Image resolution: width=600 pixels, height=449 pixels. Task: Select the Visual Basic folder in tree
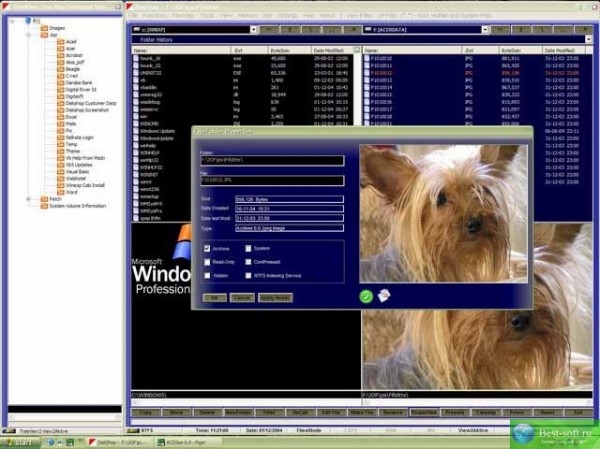click(x=73, y=171)
